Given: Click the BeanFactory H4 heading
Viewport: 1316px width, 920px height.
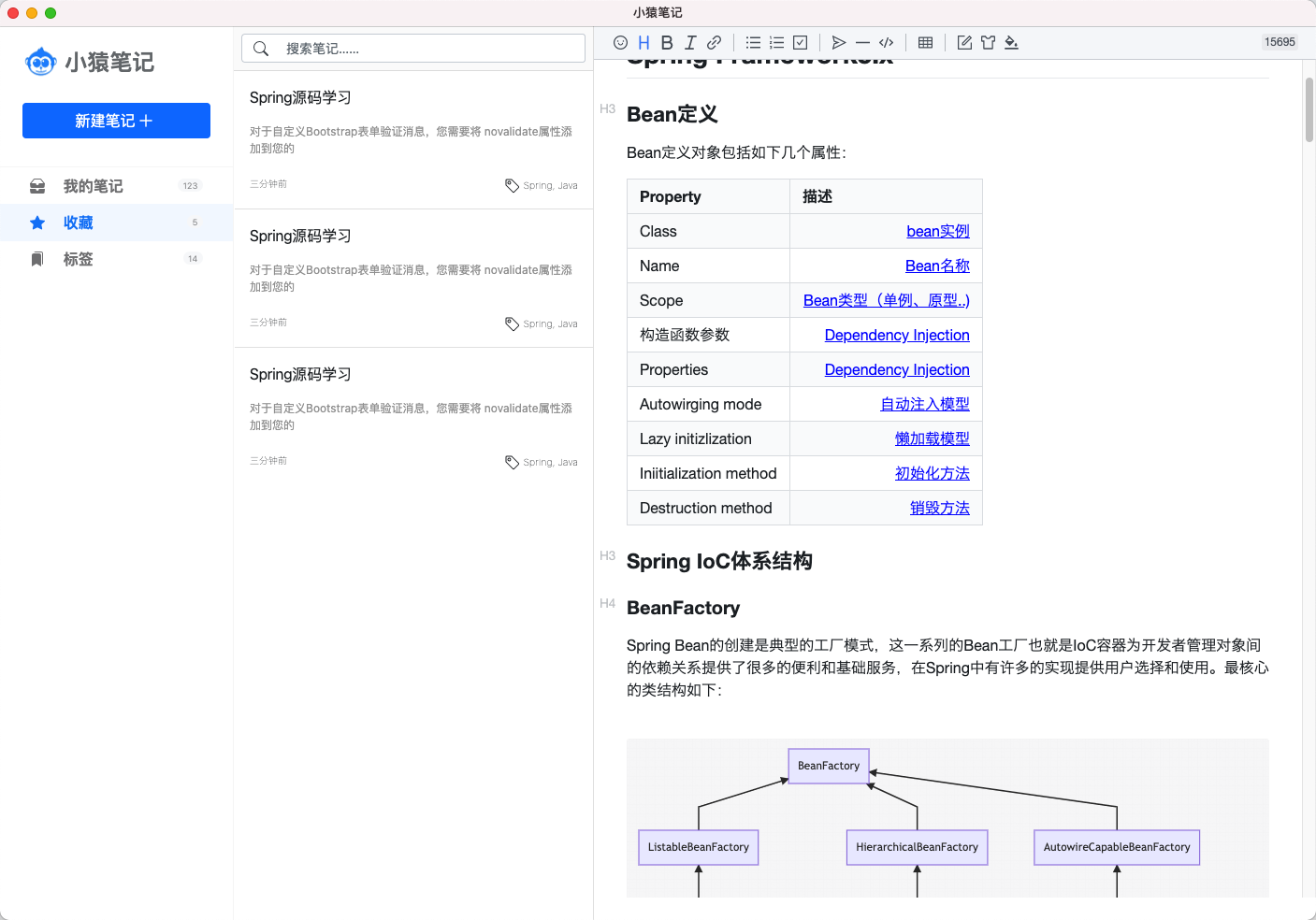Looking at the screenshot, I should click(x=683, y=608).
